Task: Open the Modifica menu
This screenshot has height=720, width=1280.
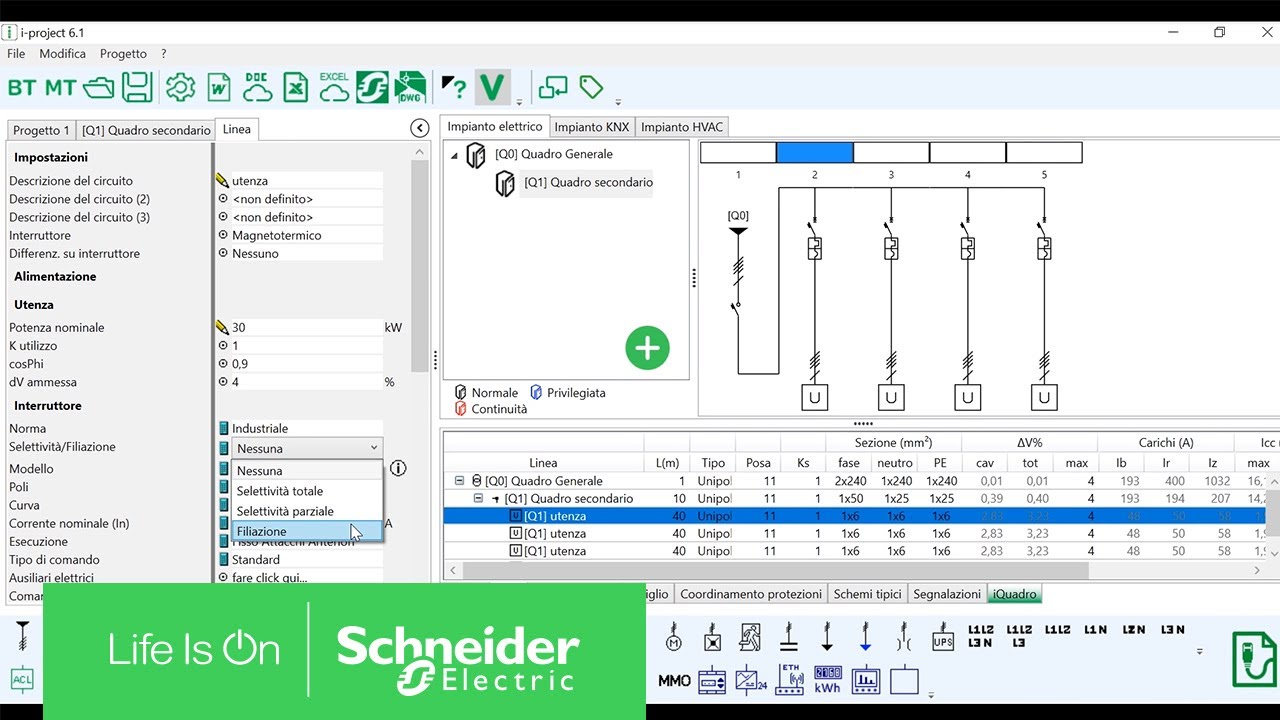Action: [x=63, y=54]
